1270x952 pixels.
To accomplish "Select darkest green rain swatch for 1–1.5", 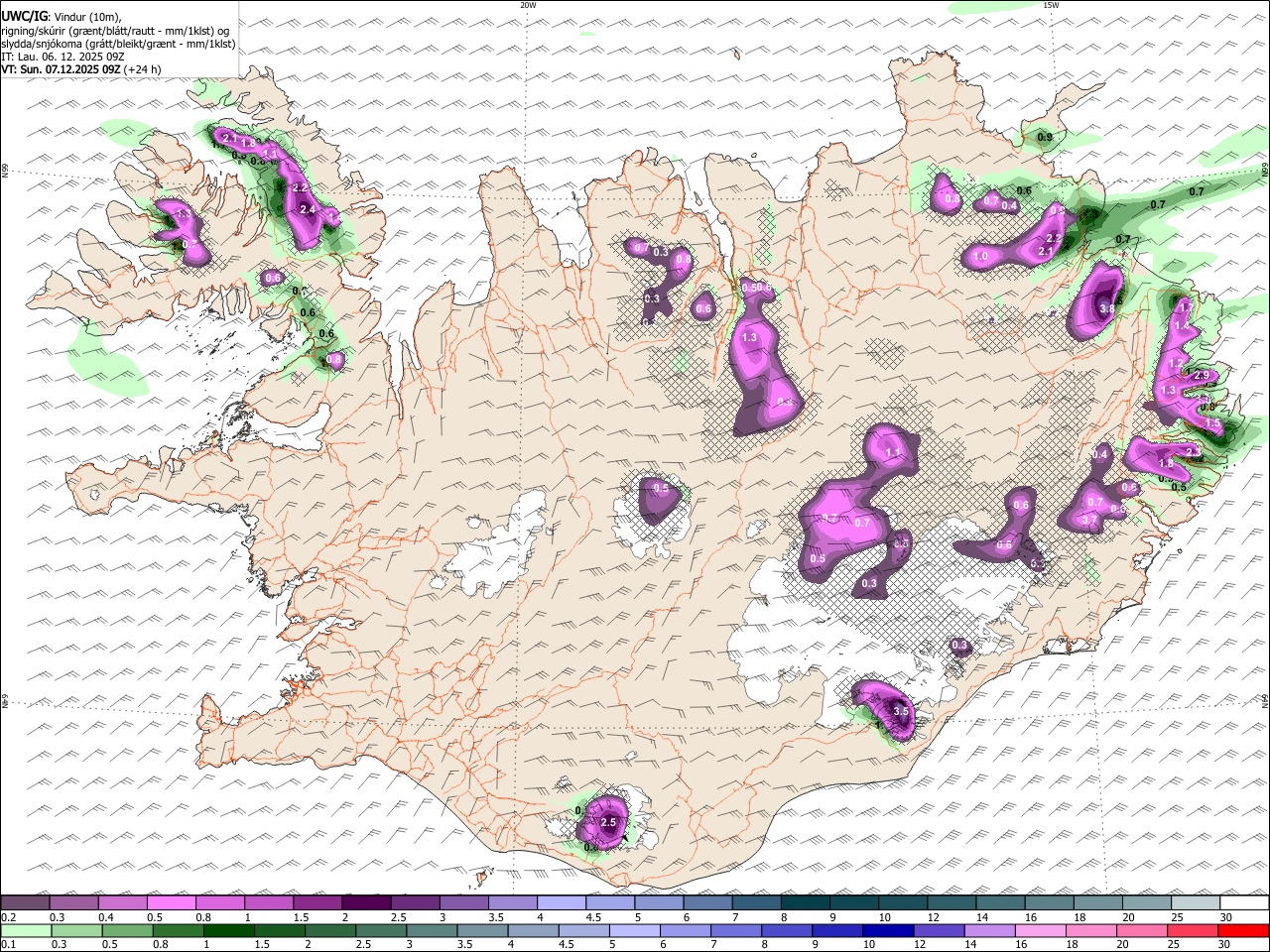I will (228, 930).
